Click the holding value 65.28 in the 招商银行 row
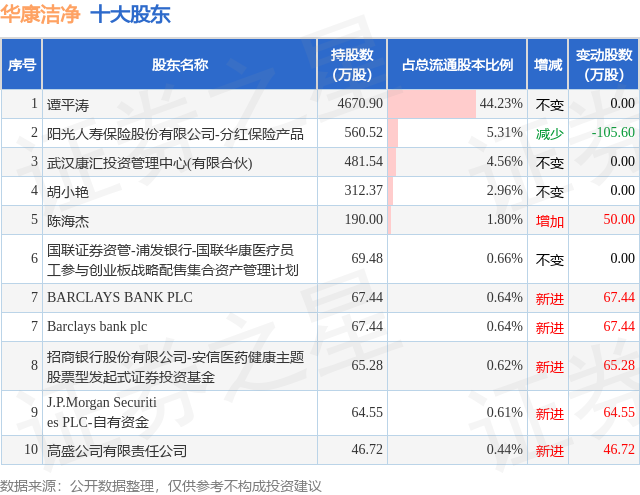The height and width of the screenshot is (495, 640). [x=367, y=365]
